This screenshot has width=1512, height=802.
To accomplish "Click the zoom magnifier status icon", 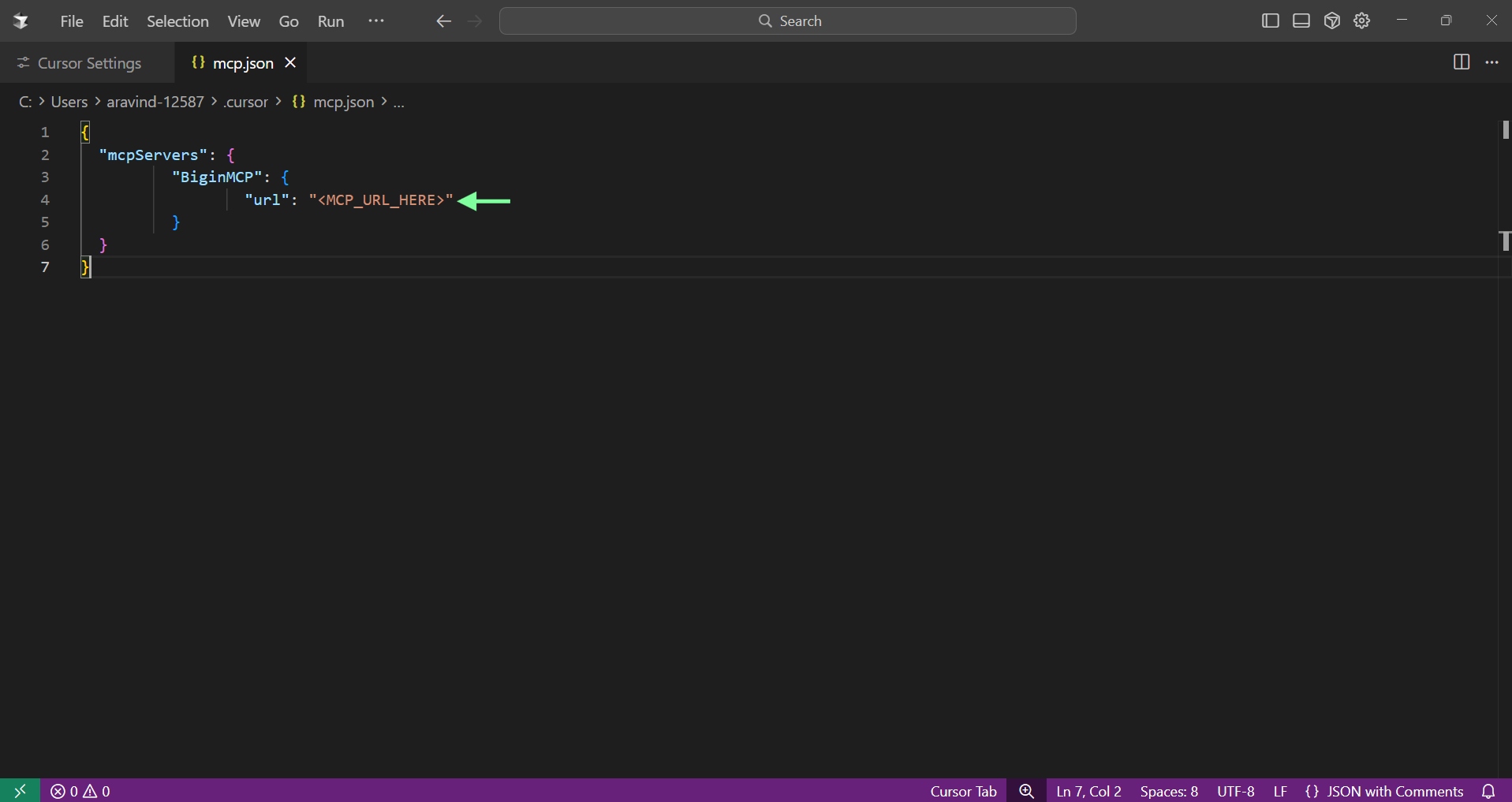I will pyautogui.click(x=1026, y=791).
